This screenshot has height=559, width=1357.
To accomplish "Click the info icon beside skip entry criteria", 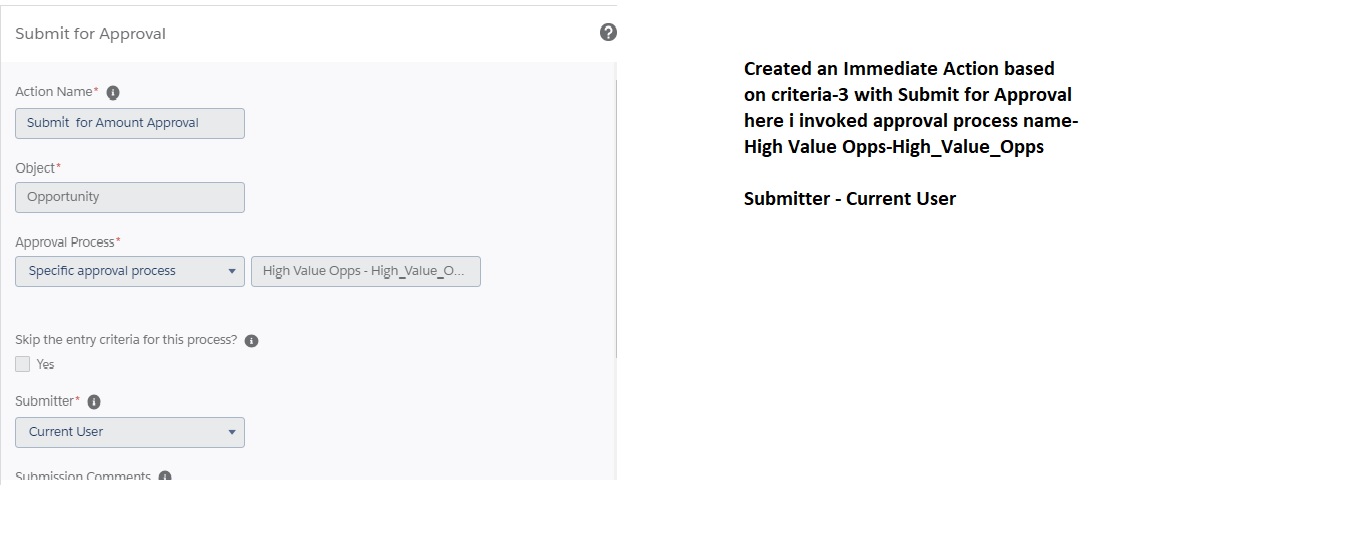I will [x=251, y=341].
